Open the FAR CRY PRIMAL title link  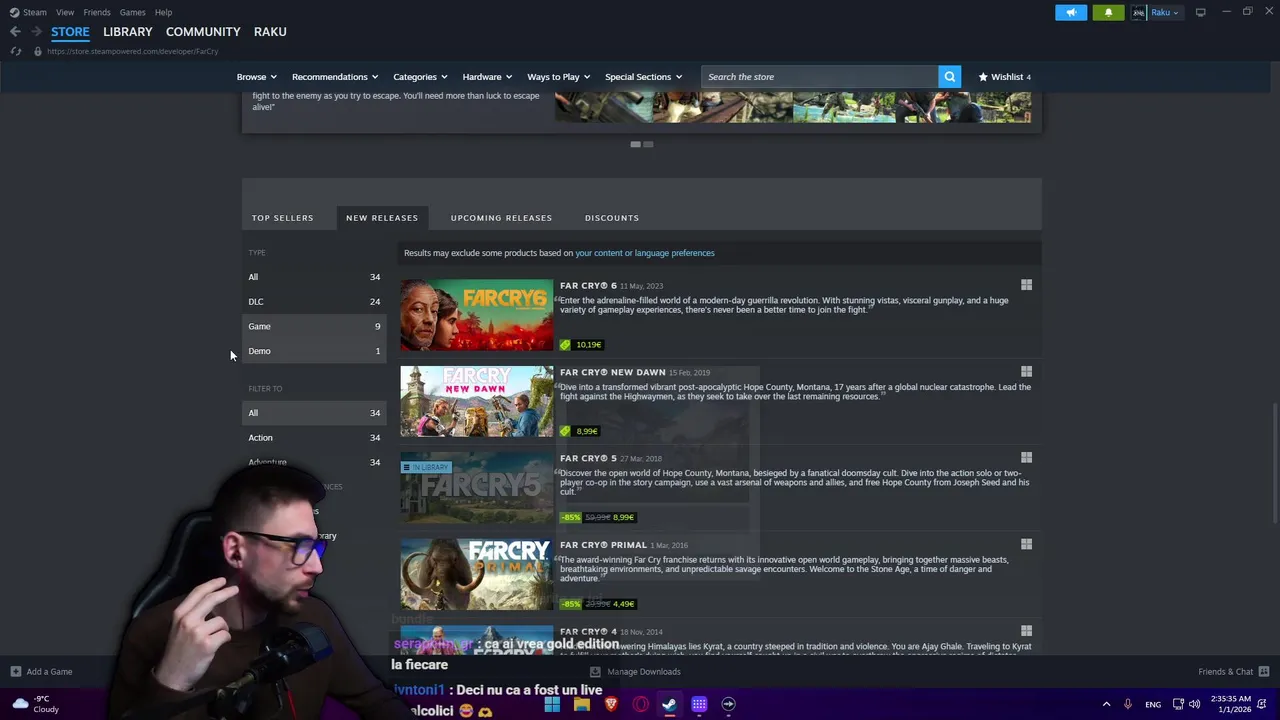pyautogui.click(x=603, y=545)
